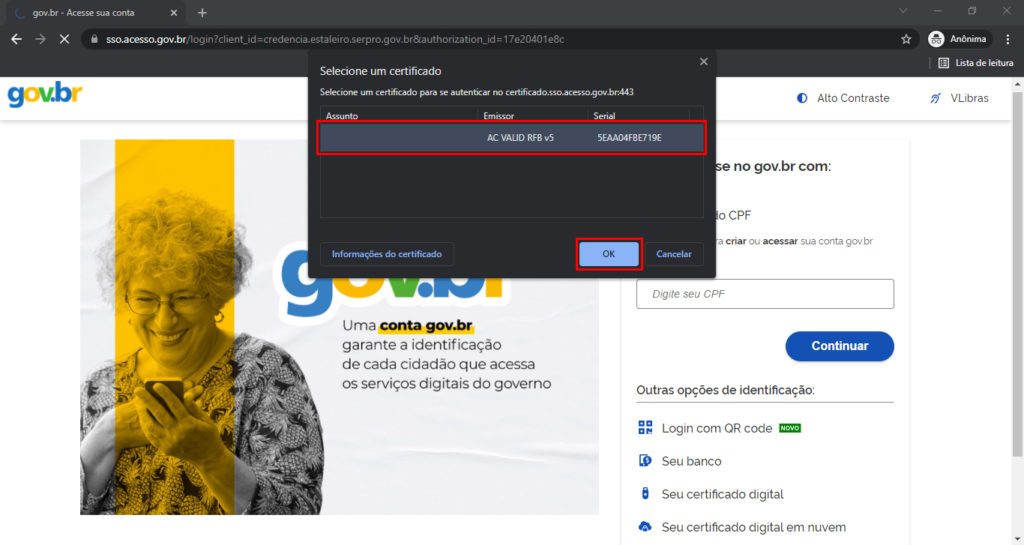The height and width of the screenshot is (545, 1024).
Task: Click the QR code icon
Action: (645, 428)
